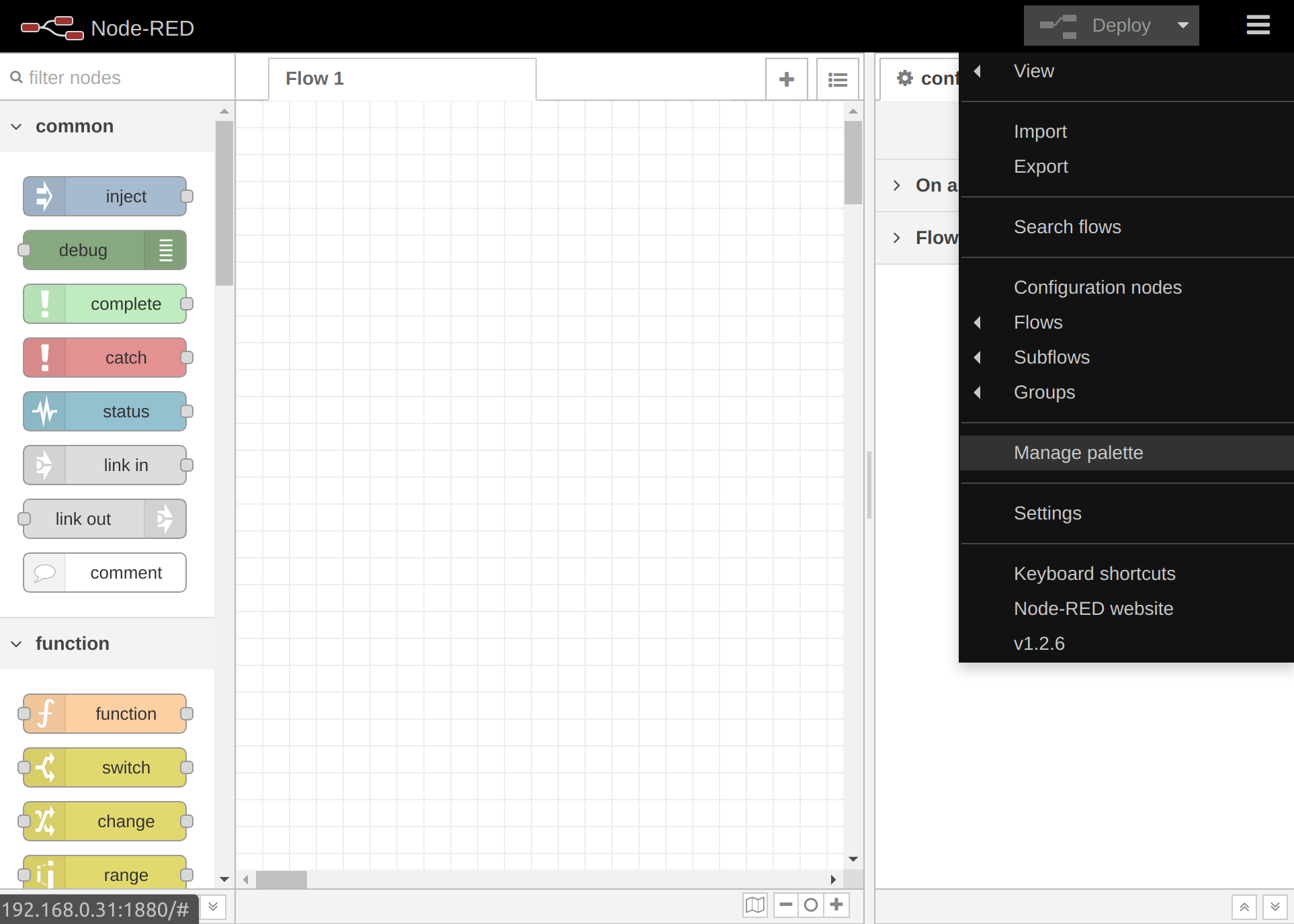1294x924 pixels.
Task: Select the function node in palette
Action: (x=105, y=714)
